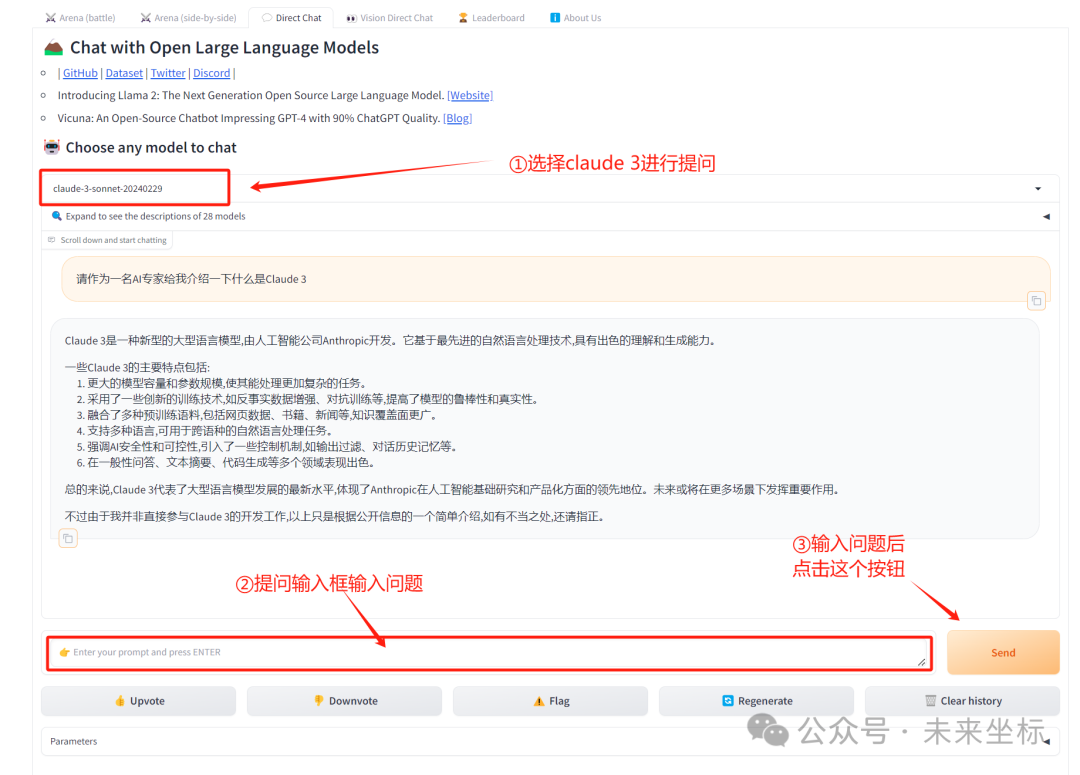
Task: Click the resize handle of the prompt box
Action: pyautogui.click(x=922, y=661)
